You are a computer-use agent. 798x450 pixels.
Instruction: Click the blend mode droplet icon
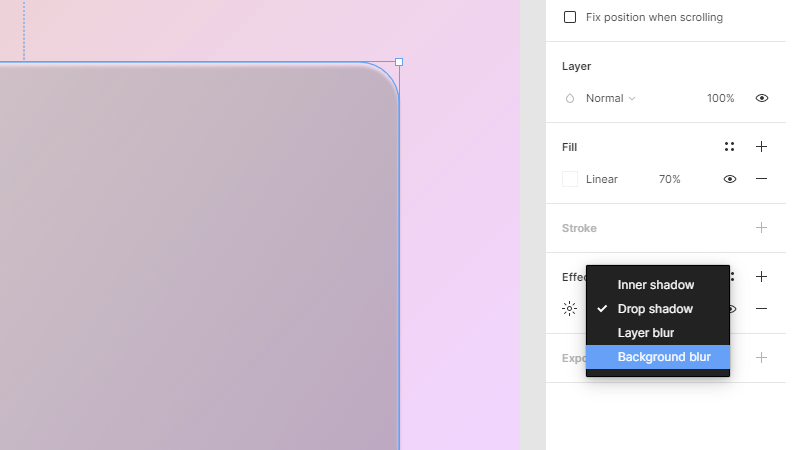(x=570, y=98)
